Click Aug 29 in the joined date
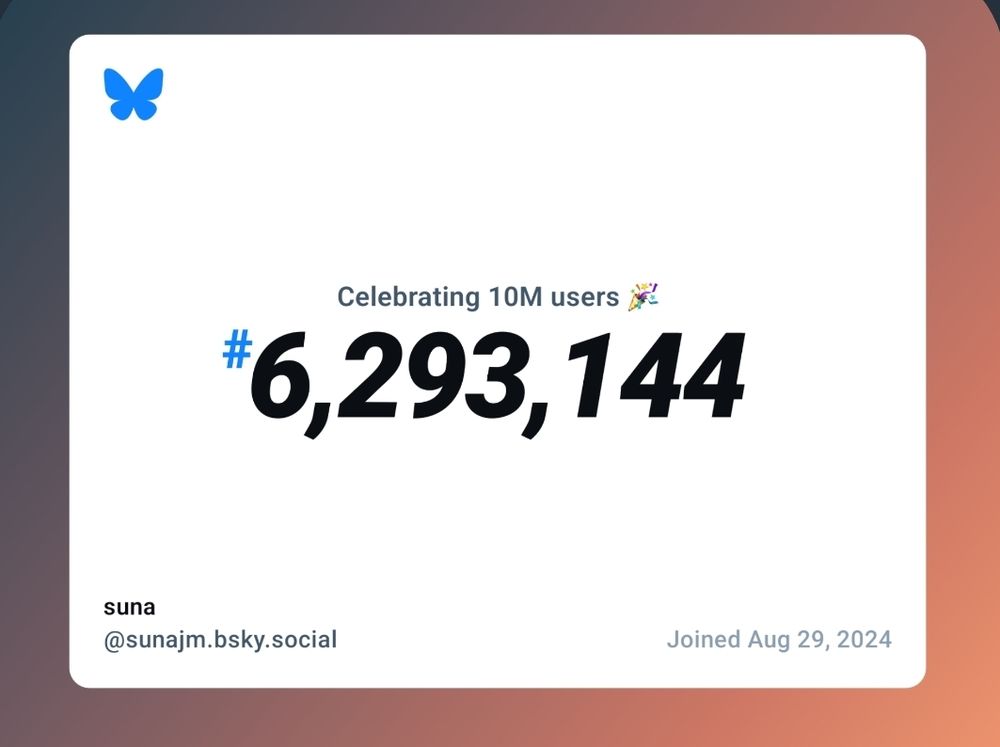 tap(789, 640)
